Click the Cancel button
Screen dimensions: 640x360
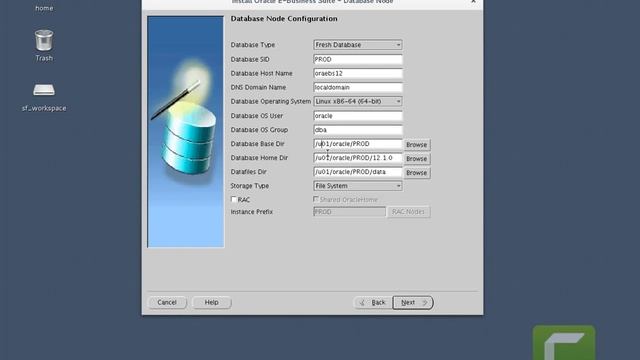[x=167, y=302]
